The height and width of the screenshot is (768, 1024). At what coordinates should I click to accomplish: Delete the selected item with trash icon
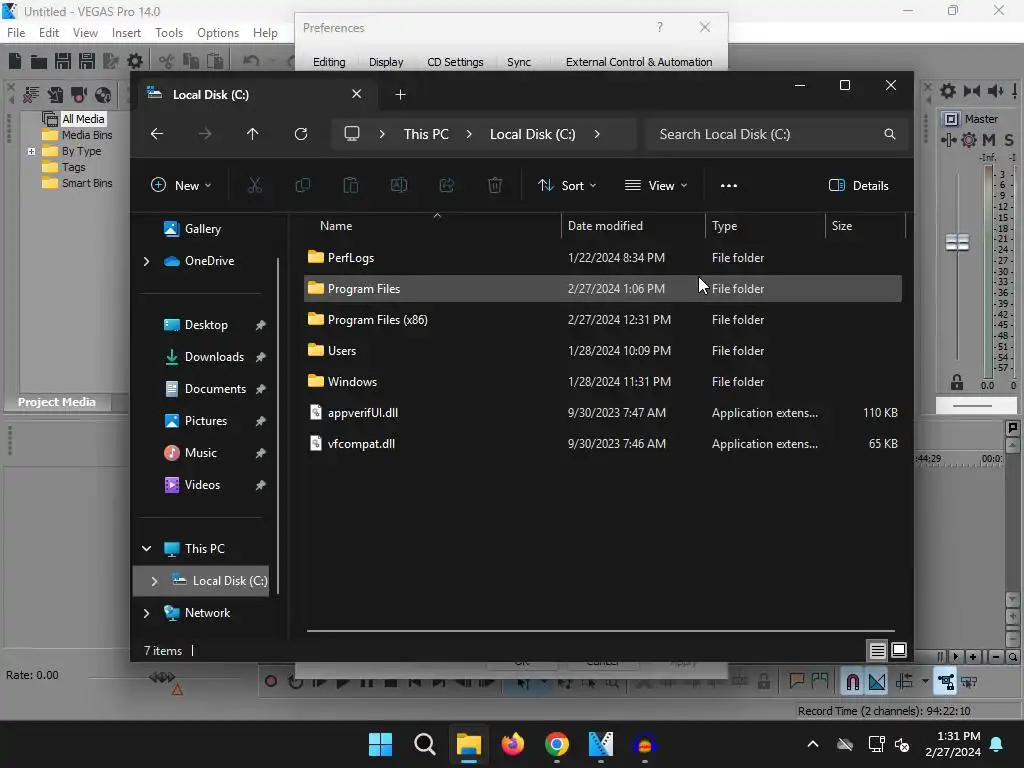click(x=495, y=185)
